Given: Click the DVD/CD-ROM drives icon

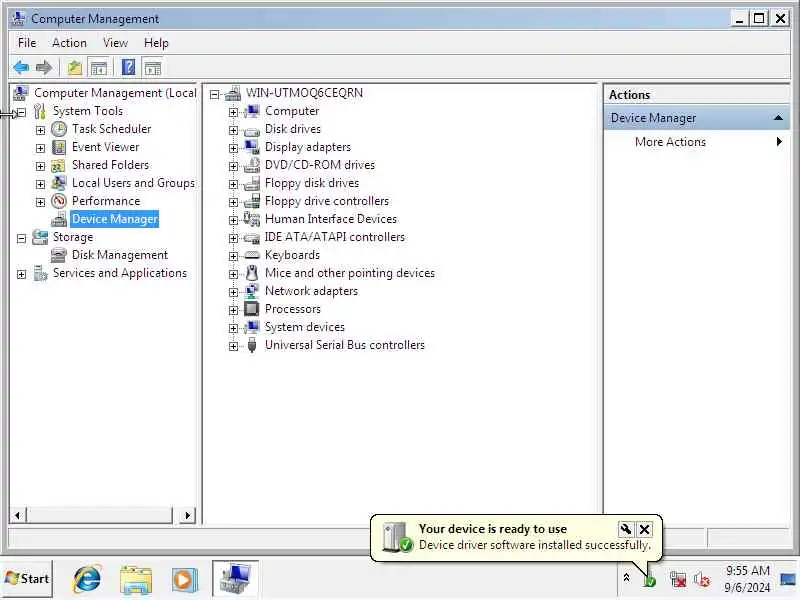Looking at the screenshot, I should coord(252,165).
